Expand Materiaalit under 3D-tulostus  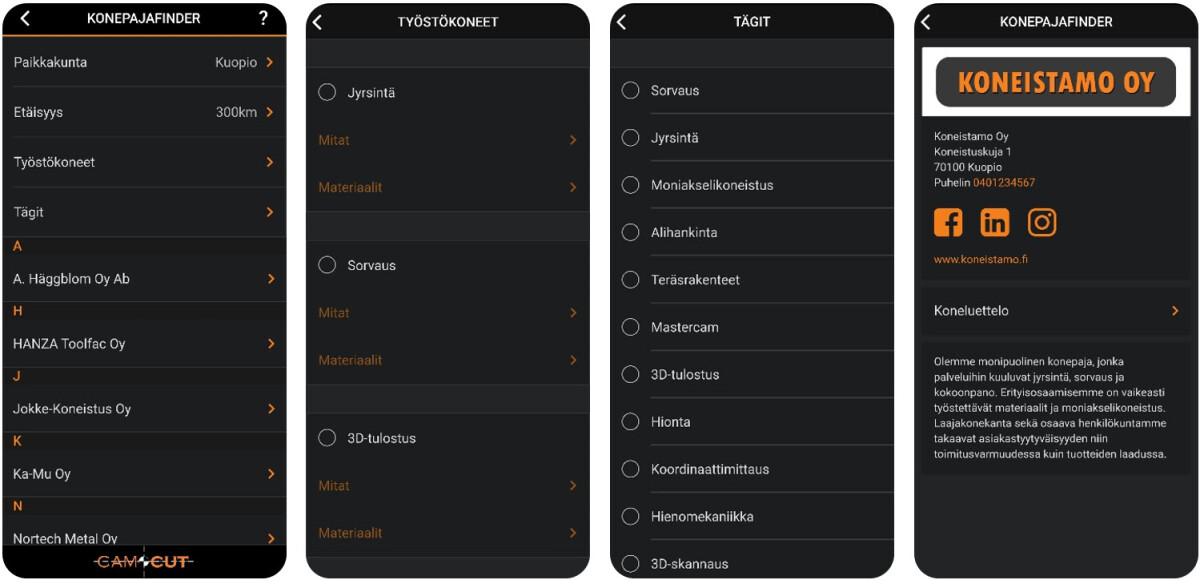(x=447, y=533)
